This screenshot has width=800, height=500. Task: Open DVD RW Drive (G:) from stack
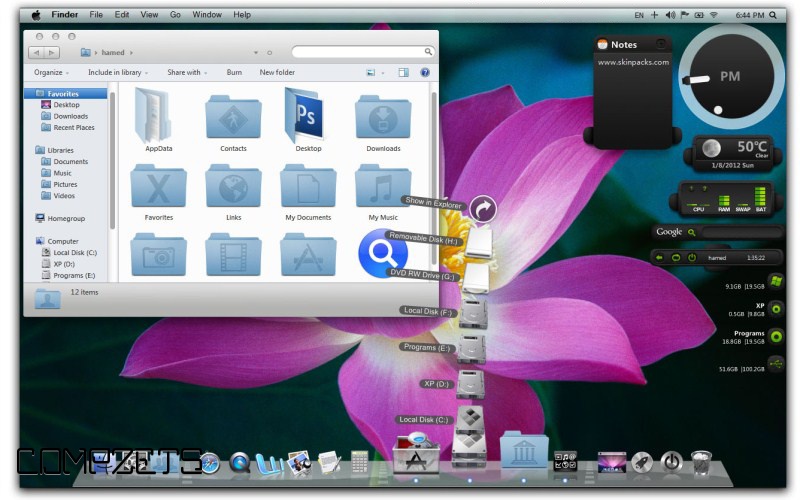[x=476, y=278]
